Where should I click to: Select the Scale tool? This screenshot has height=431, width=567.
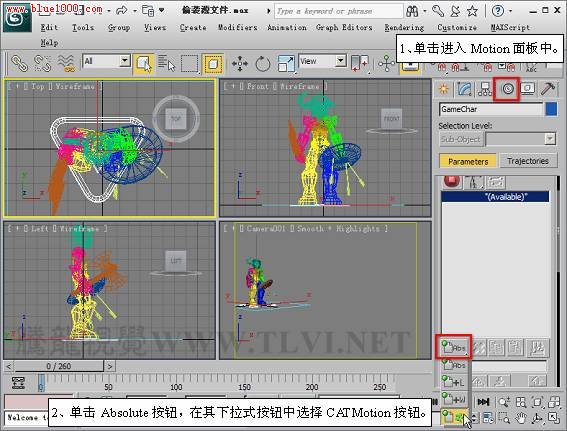pos(286,64)
